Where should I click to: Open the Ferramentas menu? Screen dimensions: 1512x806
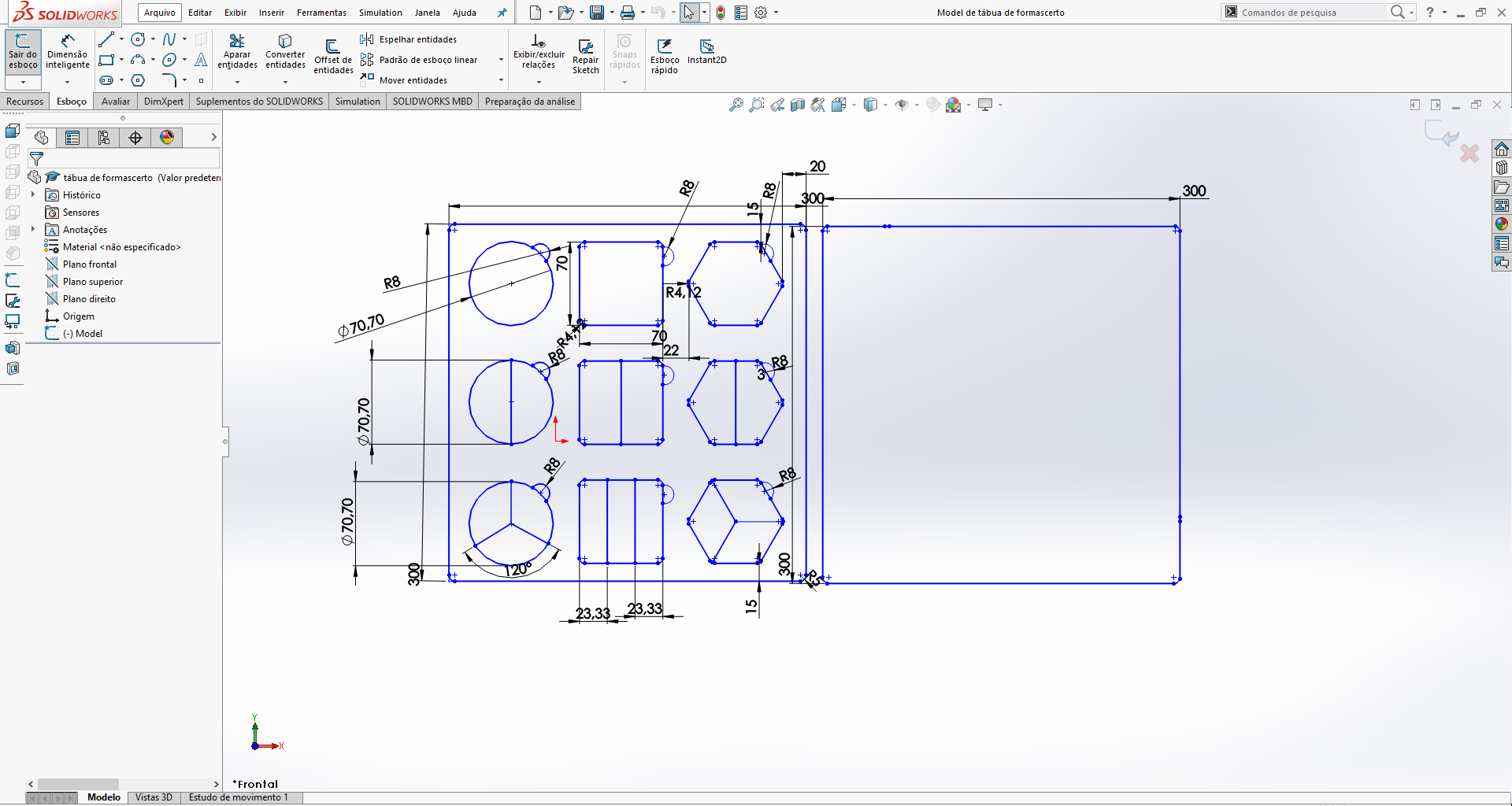click(321, 13)
